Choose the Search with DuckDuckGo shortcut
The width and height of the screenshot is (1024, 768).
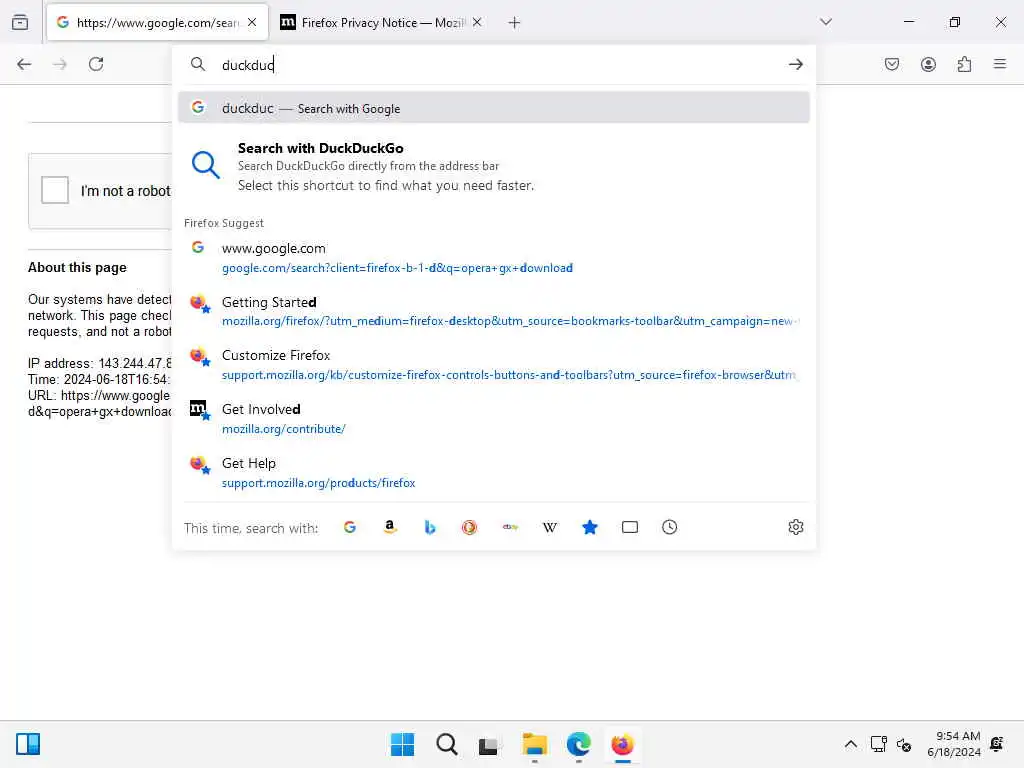click(x=494, y=166)
